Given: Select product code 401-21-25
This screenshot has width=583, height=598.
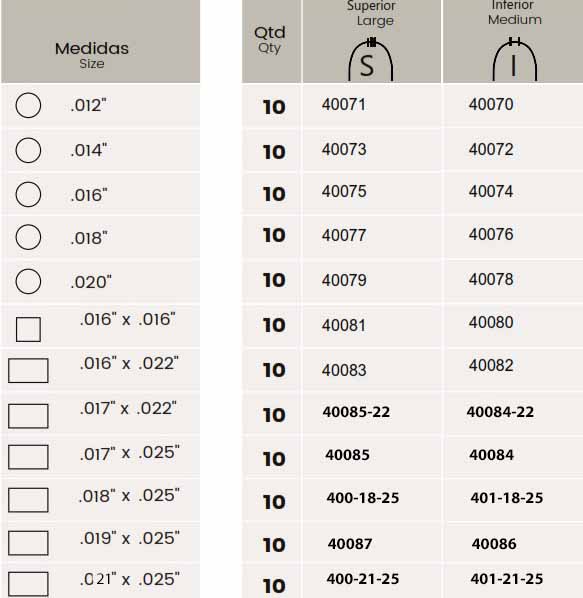Looking at the screenshot, I should (507, 579).
